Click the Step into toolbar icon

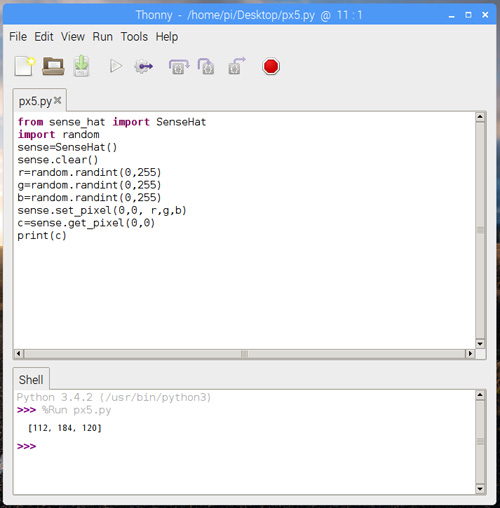click(x=206, y=66)
